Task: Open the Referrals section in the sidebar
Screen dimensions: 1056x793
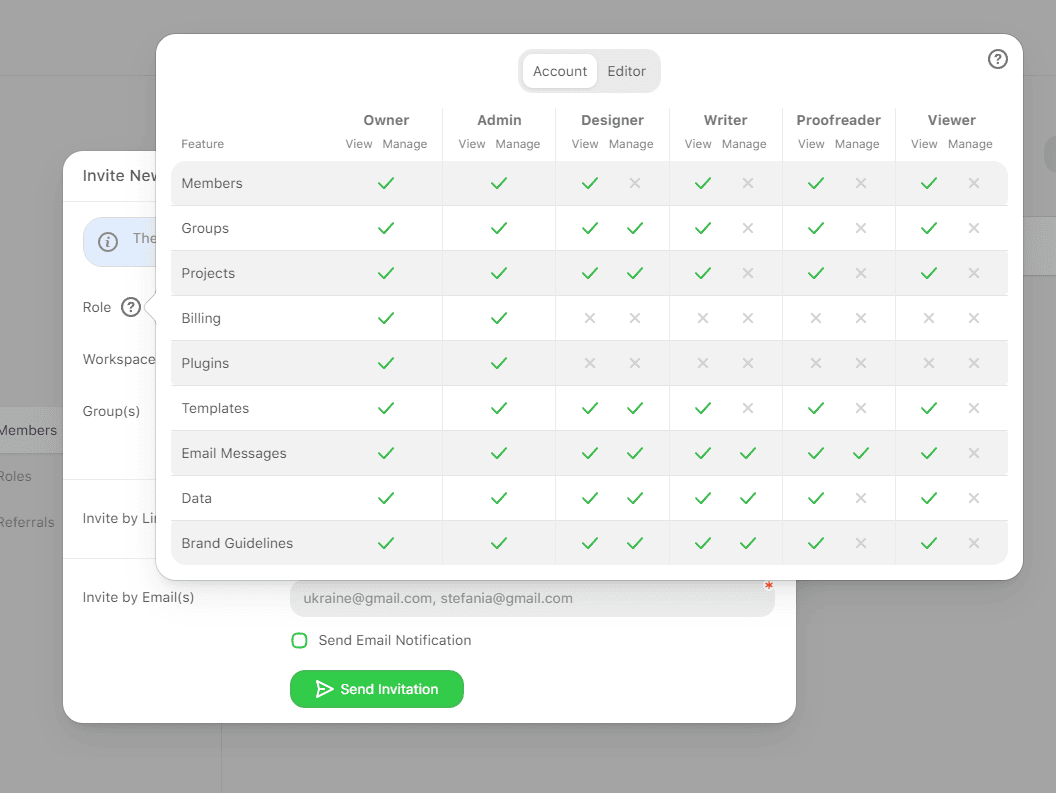Action: [28, 522]
